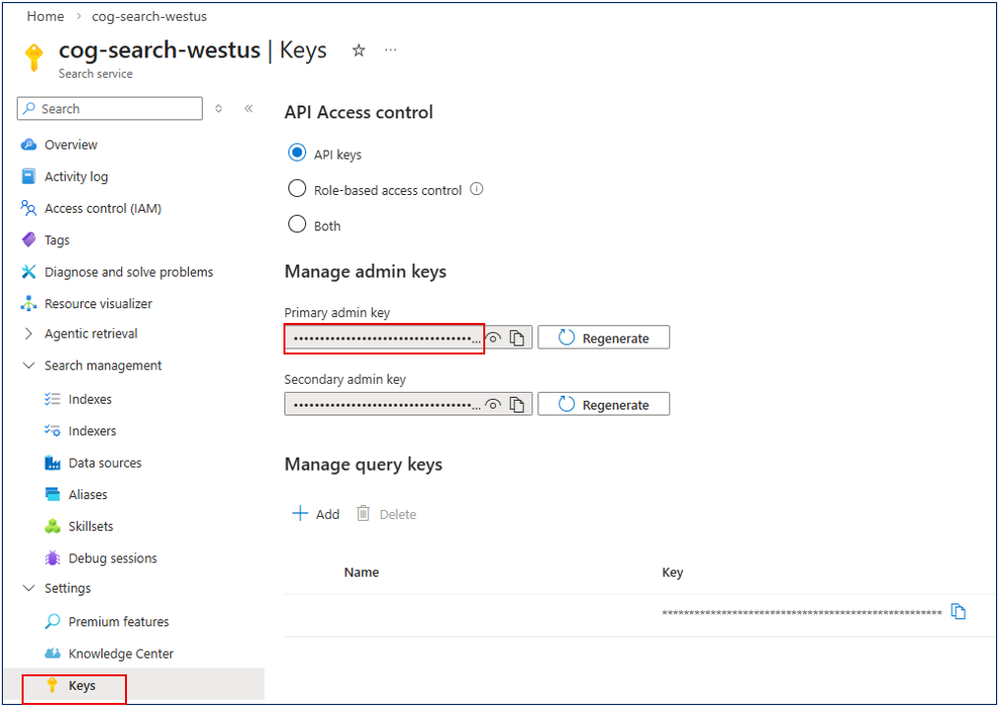Screen dimensions: 998x707
Task: Click the Name column header
Action: tap(362, 572)
